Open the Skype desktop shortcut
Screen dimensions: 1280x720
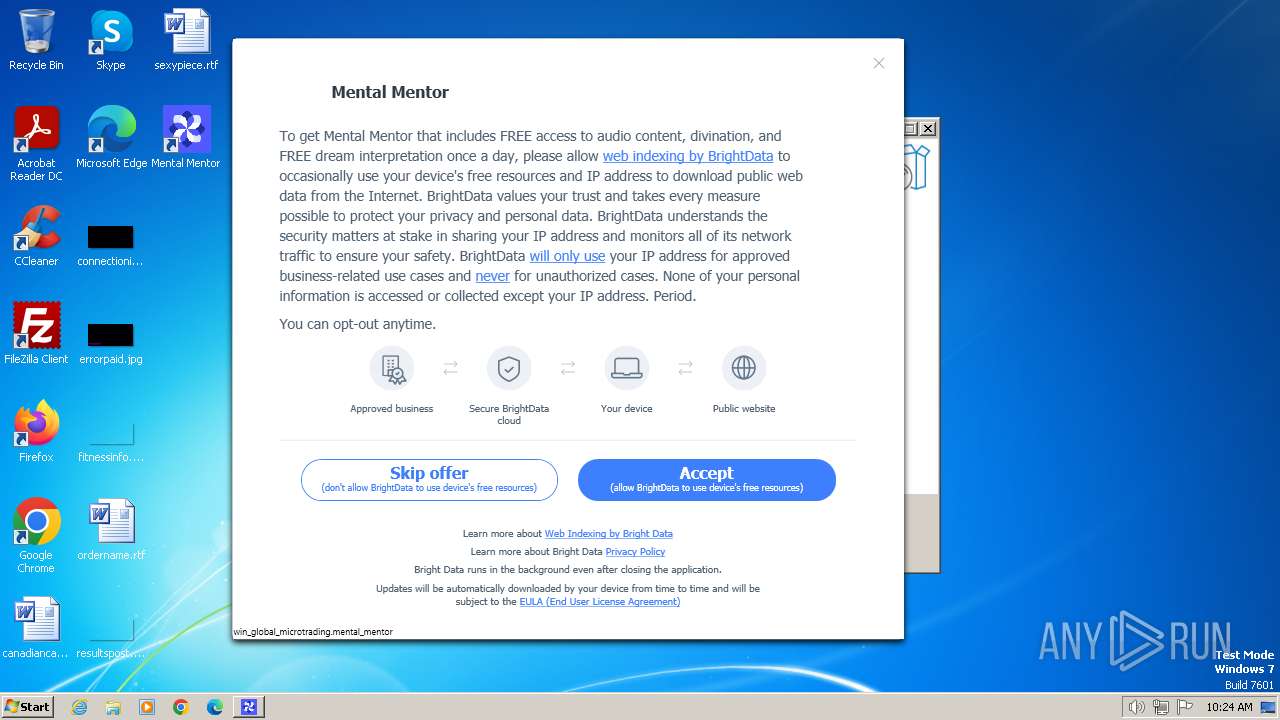[110, 40]
